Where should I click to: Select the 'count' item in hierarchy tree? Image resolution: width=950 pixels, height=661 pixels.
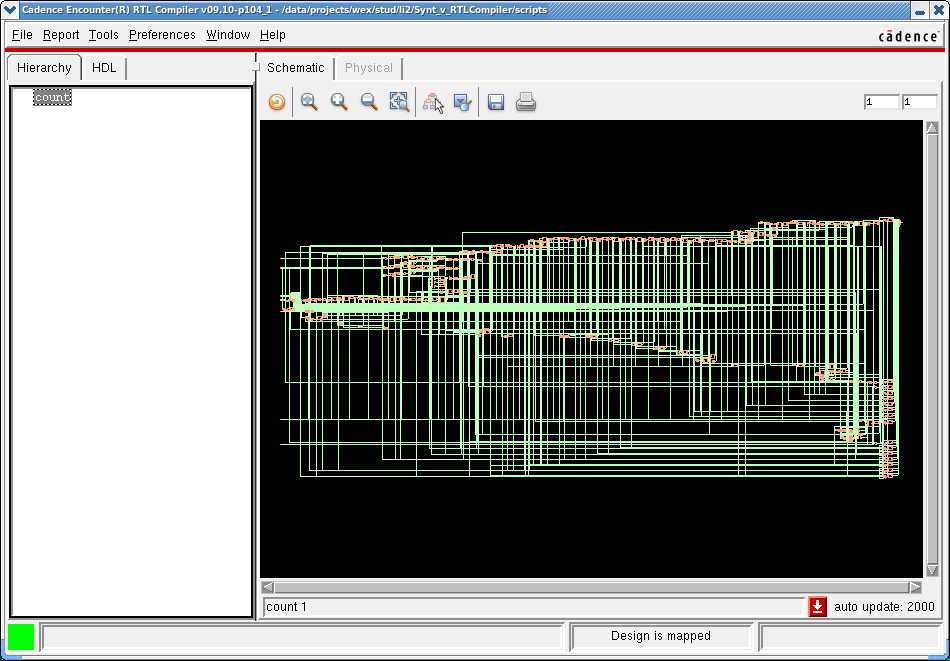point(53,97)
